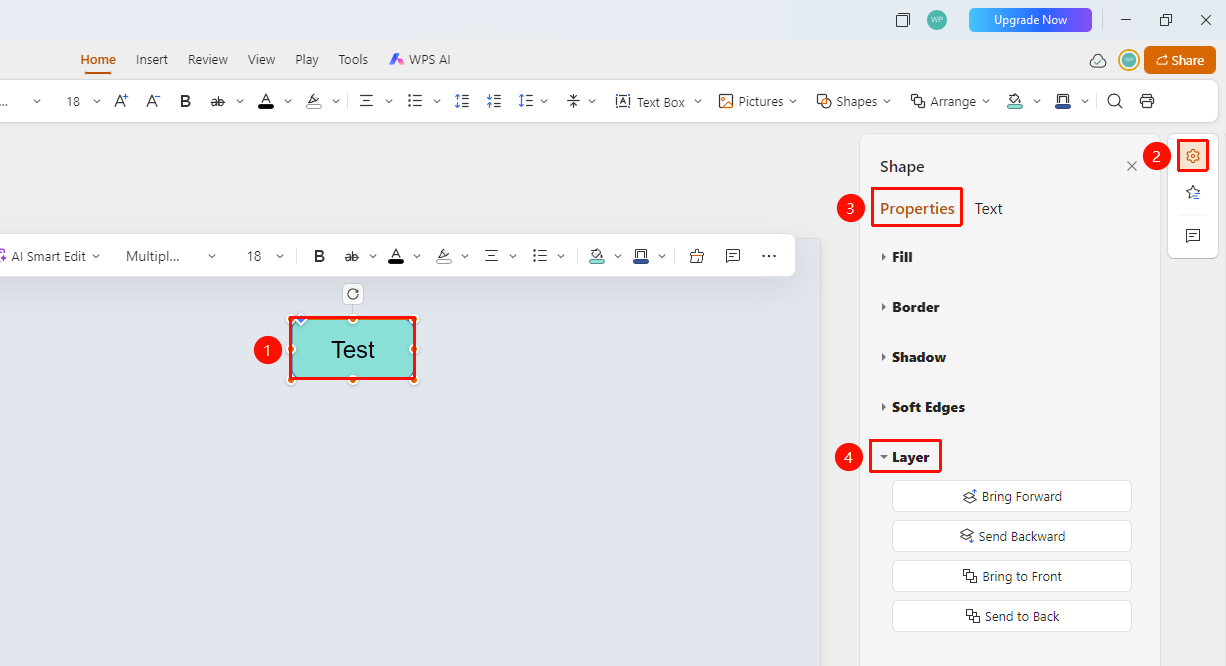This screenshot has width=1226, height=666.
Task: Click the bullet list icon on the floating toolbar
Action: point(540,256)
